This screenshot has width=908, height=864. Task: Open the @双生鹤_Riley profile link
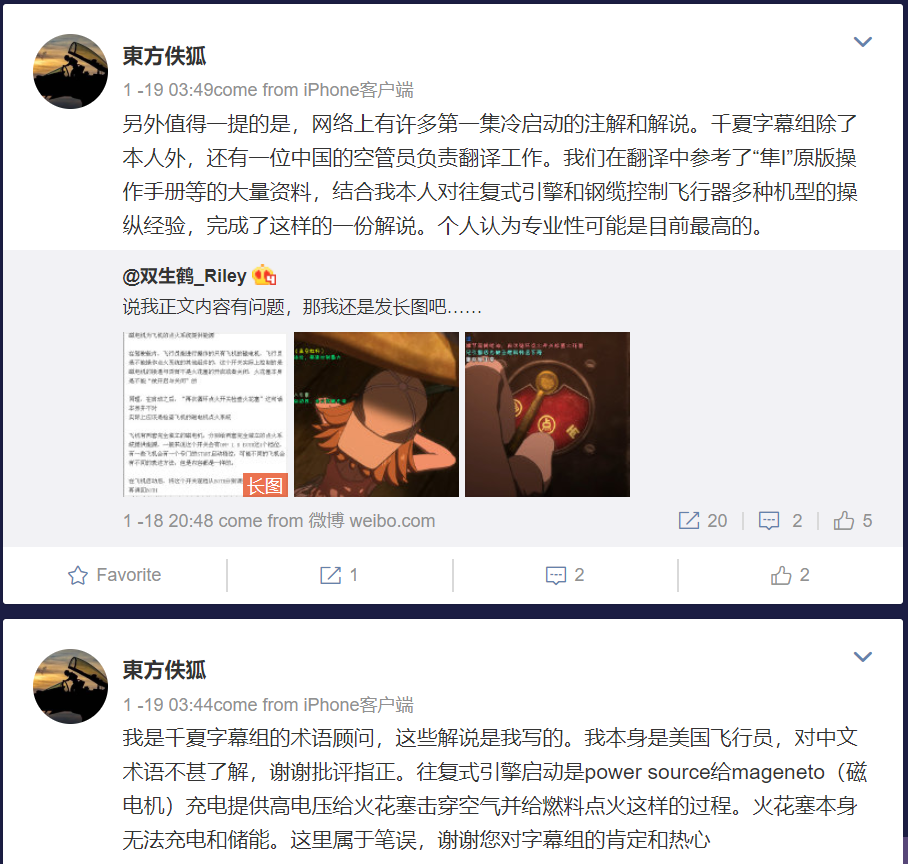click(184, 276)
